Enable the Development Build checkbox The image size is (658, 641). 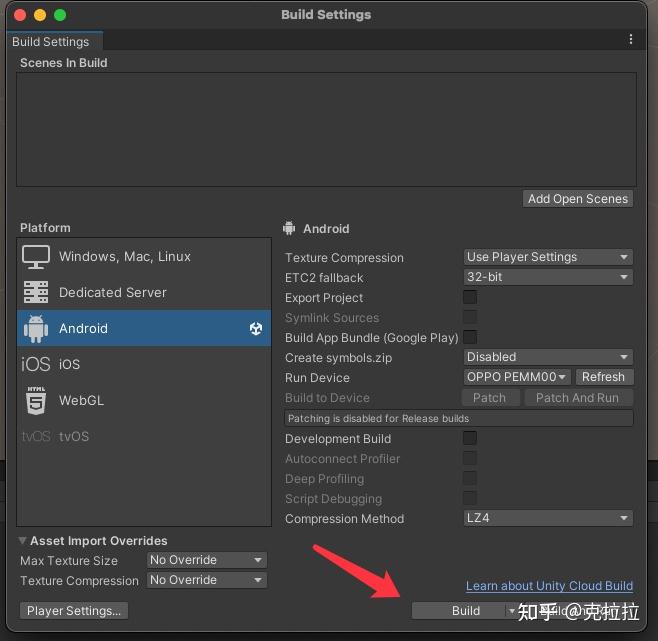coord(470,438)
